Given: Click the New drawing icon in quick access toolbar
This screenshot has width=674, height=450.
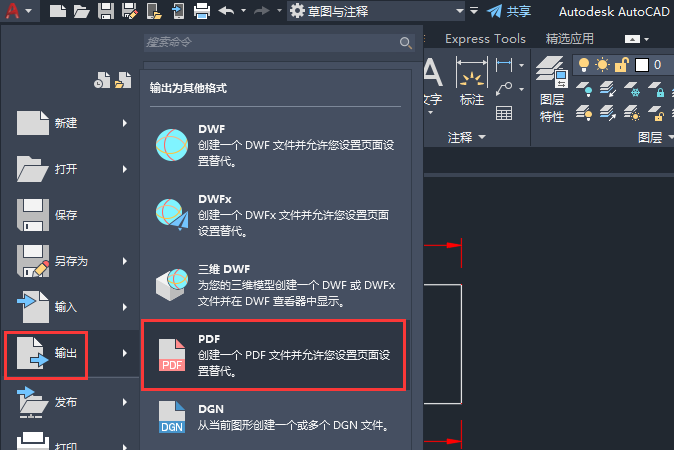Looking at the screenshot, I should tap(58, 11).
